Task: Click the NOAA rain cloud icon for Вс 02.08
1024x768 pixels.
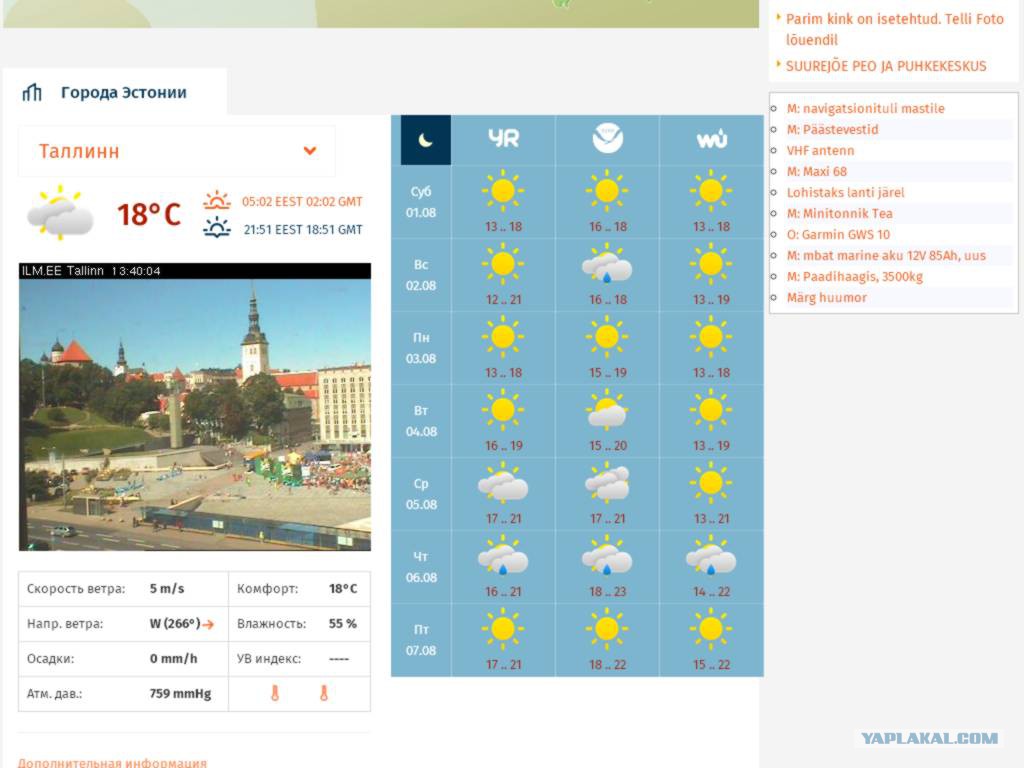Action: pos(607,264)
